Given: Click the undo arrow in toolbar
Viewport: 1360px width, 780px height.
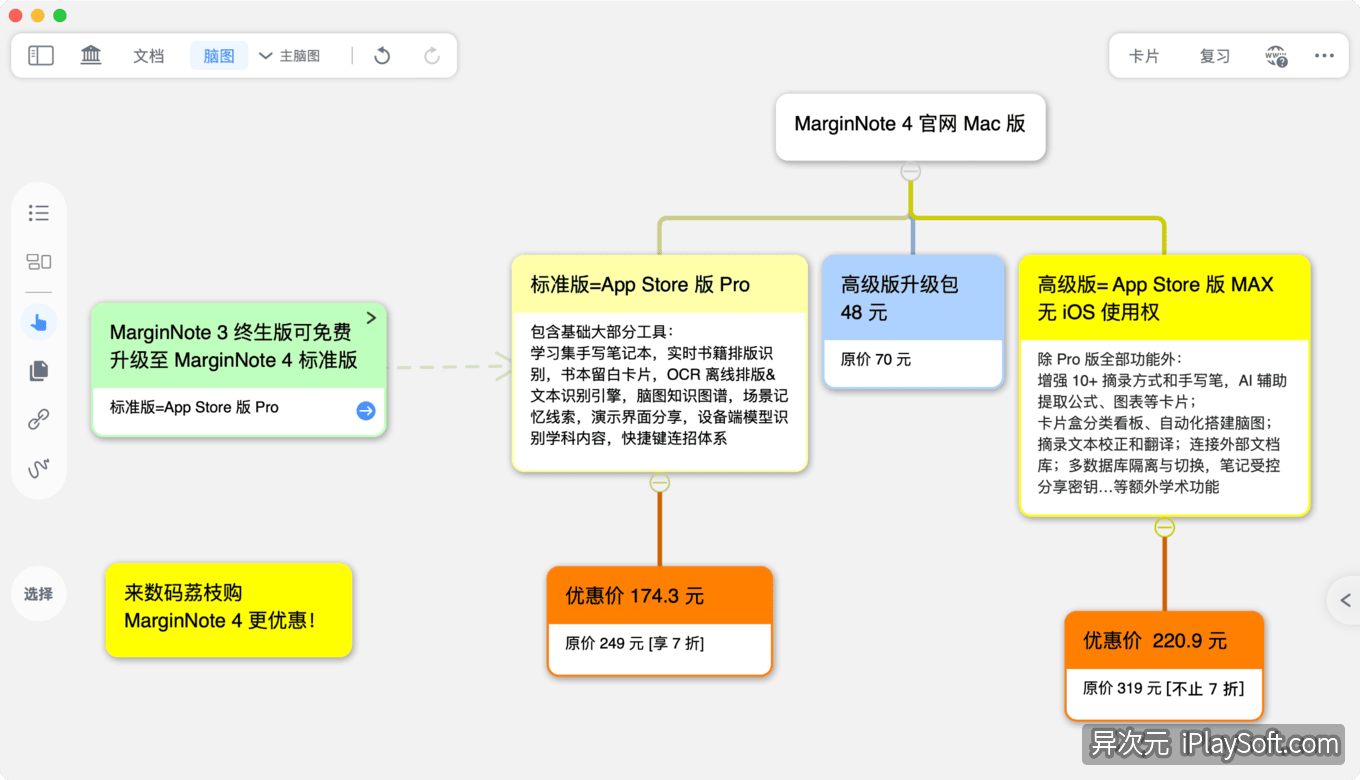Looking at the screenshot, I should point(381,55).
